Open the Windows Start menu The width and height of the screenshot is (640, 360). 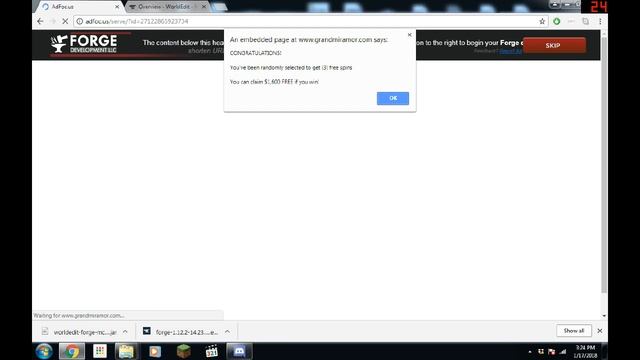click(x=44, y=351)
